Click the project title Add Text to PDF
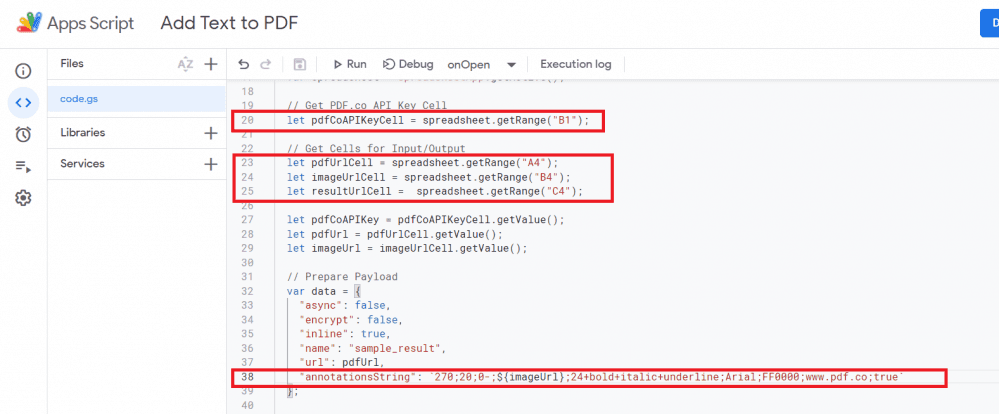999x414 pixels. pos(229,24)
